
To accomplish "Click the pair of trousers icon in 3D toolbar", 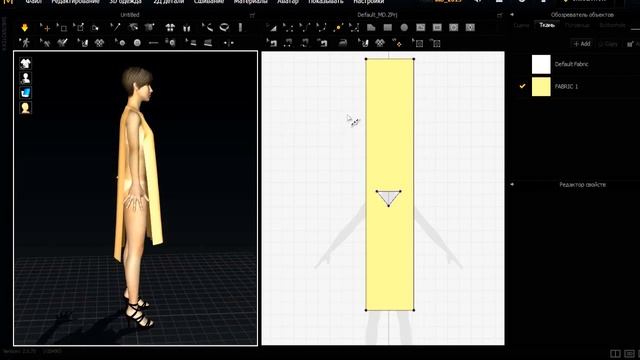I will (187, 28).
